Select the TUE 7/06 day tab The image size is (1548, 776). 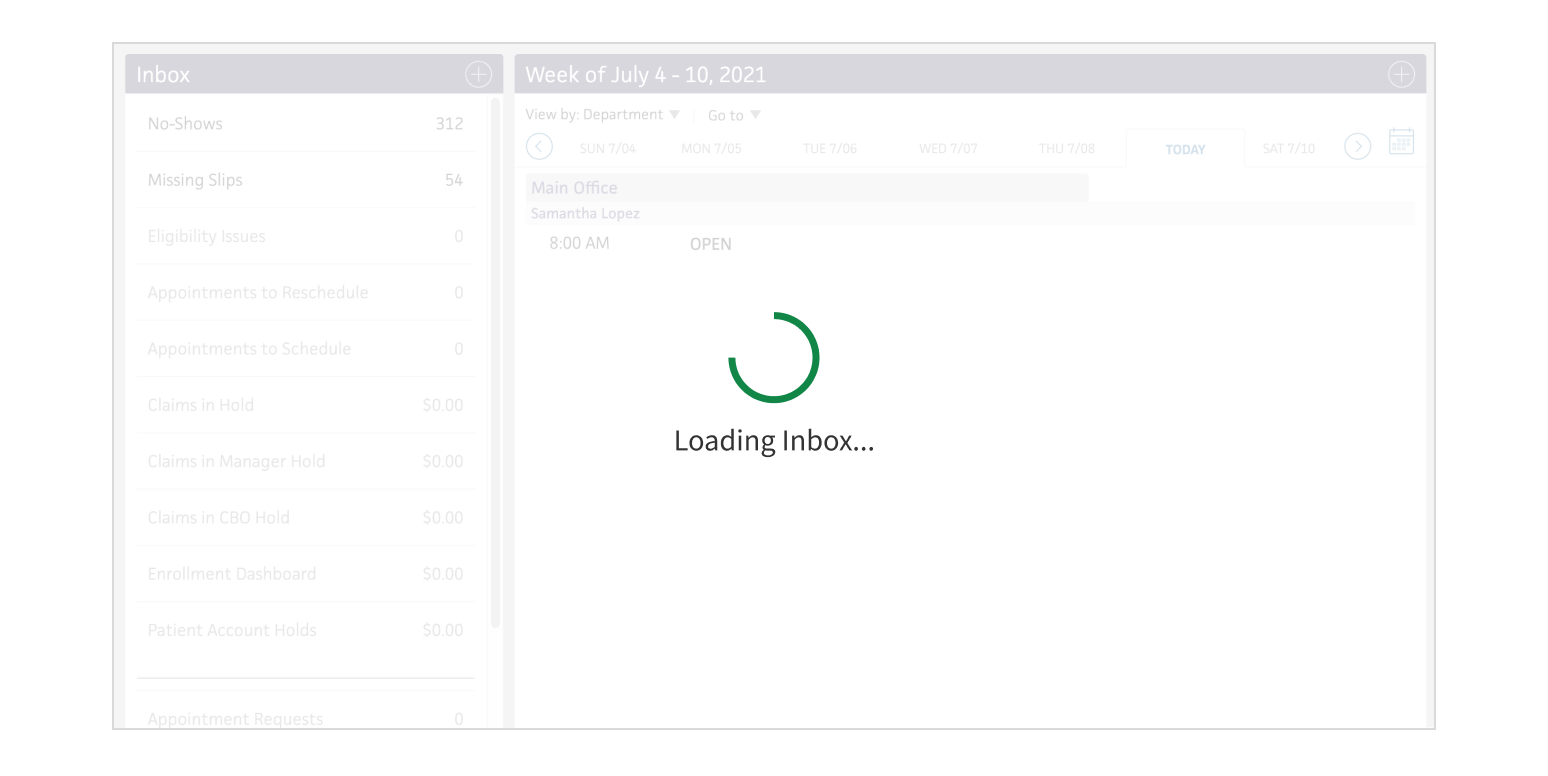pyautogui.click(x=830, y=148)
